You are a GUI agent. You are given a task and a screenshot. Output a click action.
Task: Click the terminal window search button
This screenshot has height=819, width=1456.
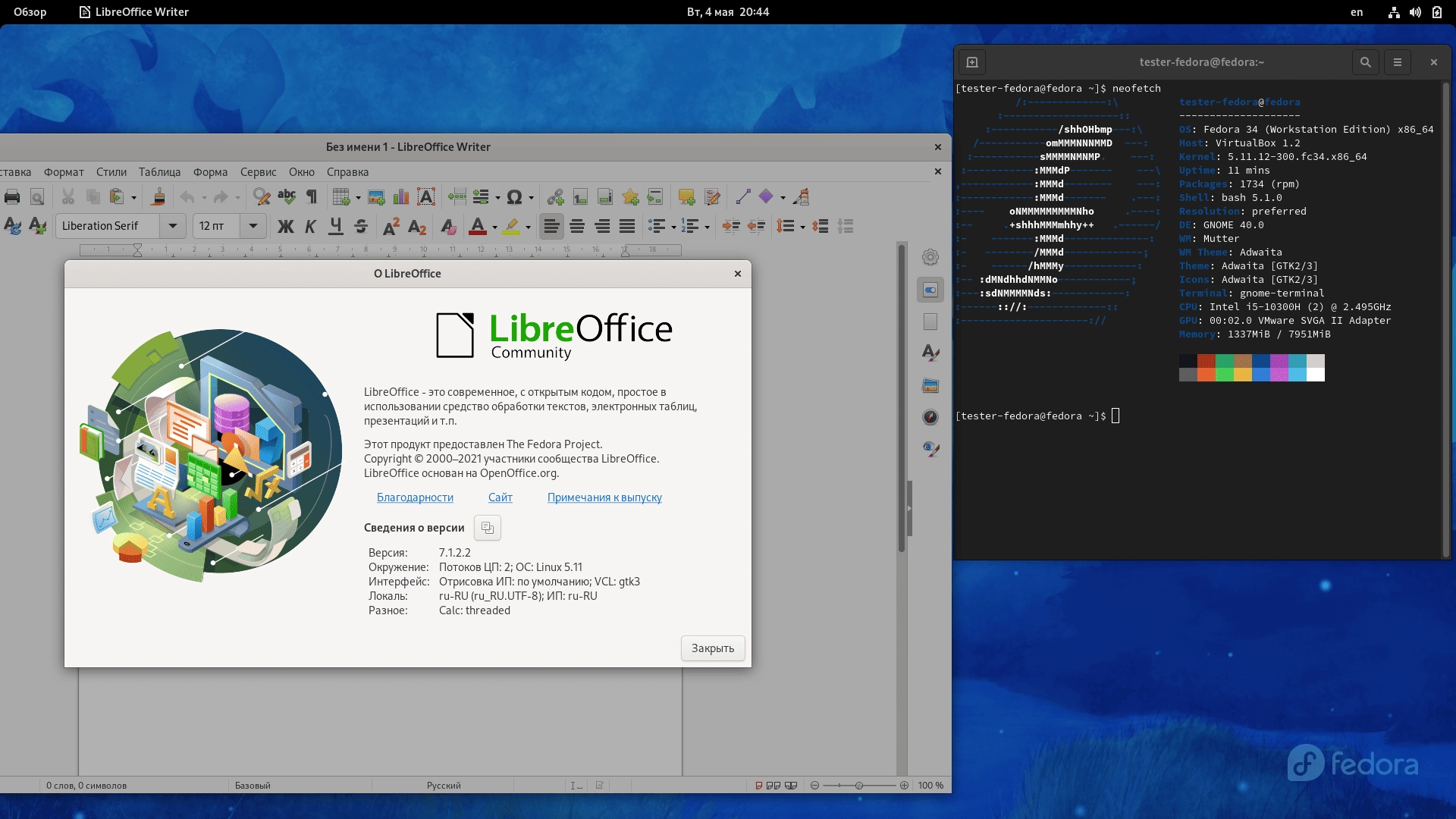(x=1366, y=62)
